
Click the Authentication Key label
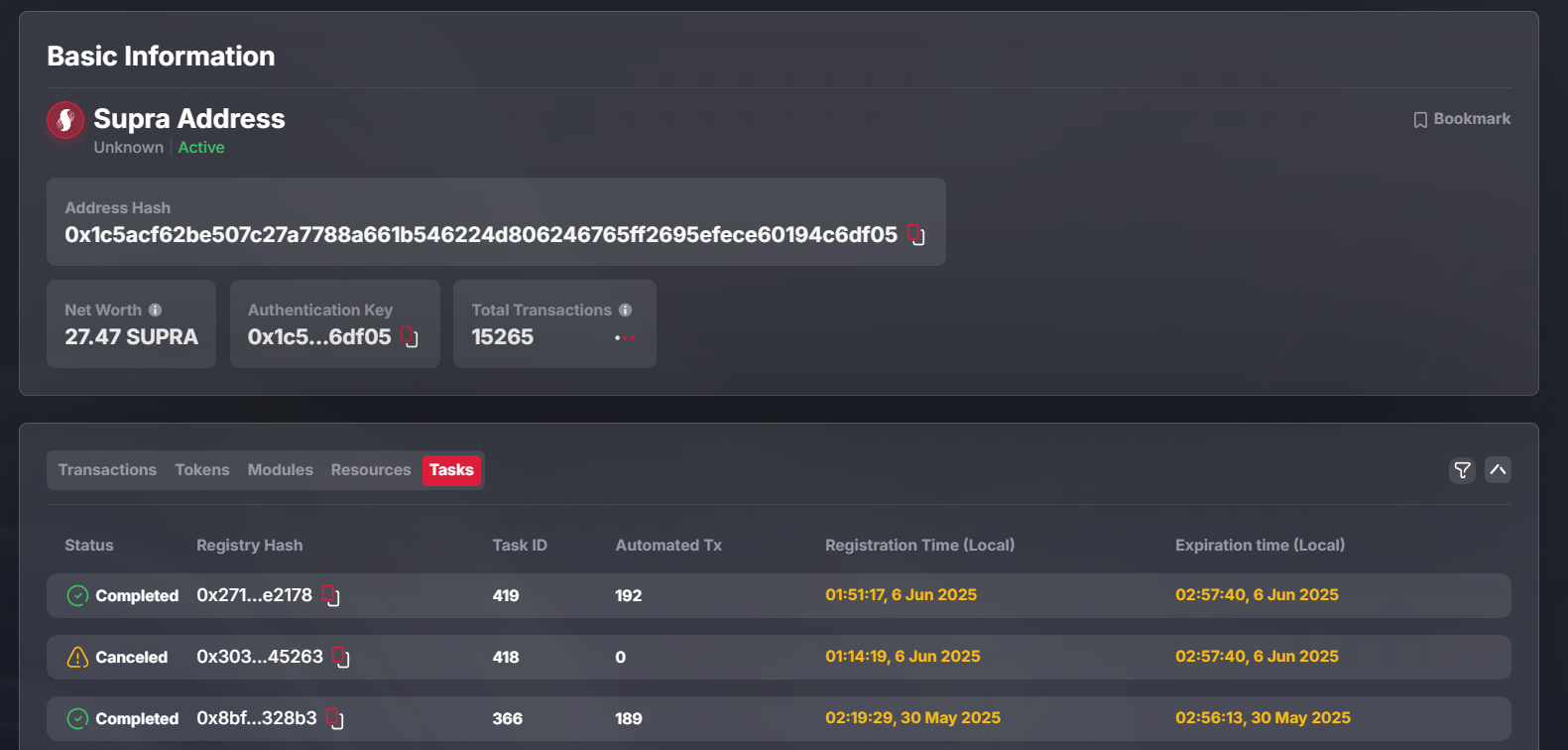click(320, 311)
